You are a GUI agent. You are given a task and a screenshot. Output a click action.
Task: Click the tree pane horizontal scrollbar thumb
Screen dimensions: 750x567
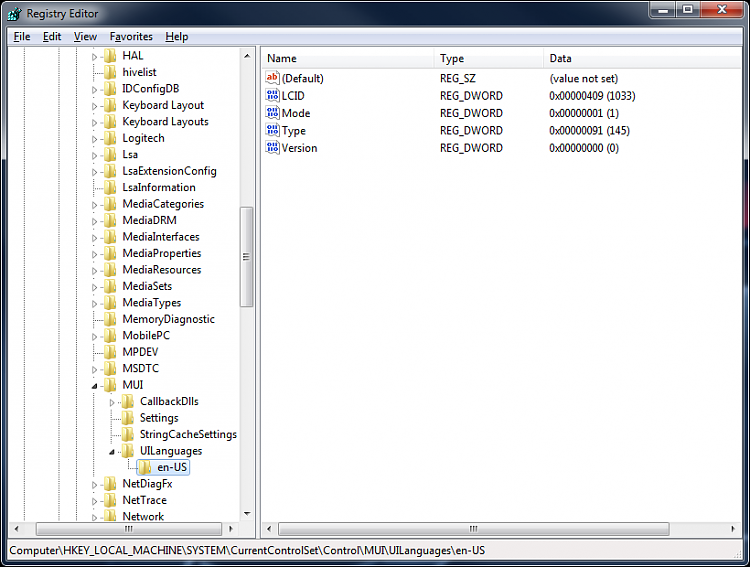129,529
